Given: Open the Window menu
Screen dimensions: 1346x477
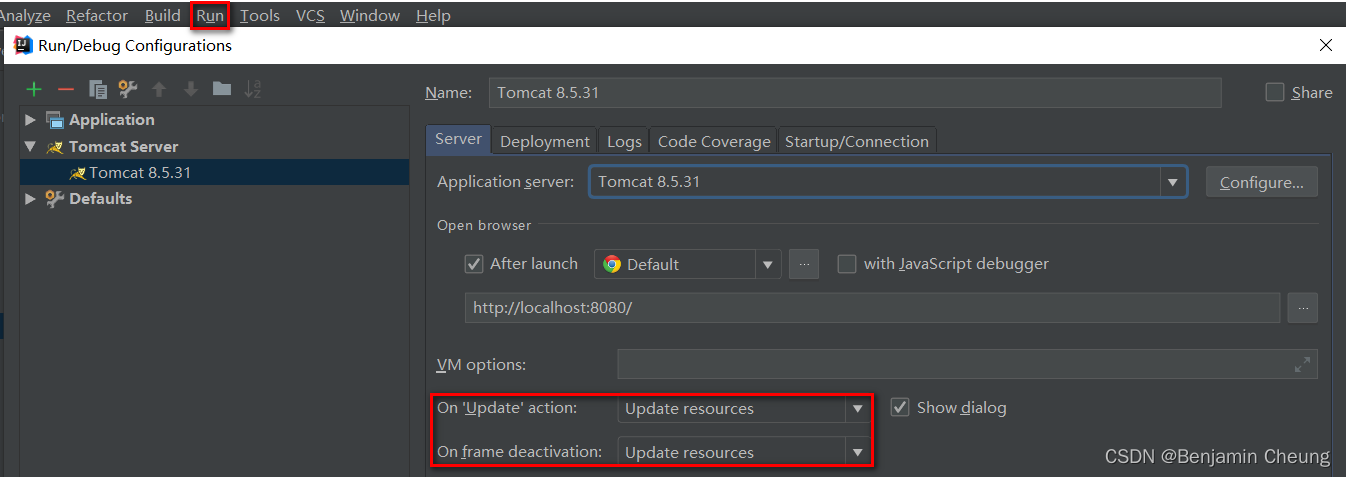Looking at the screenshot, I should pos(370,15).
